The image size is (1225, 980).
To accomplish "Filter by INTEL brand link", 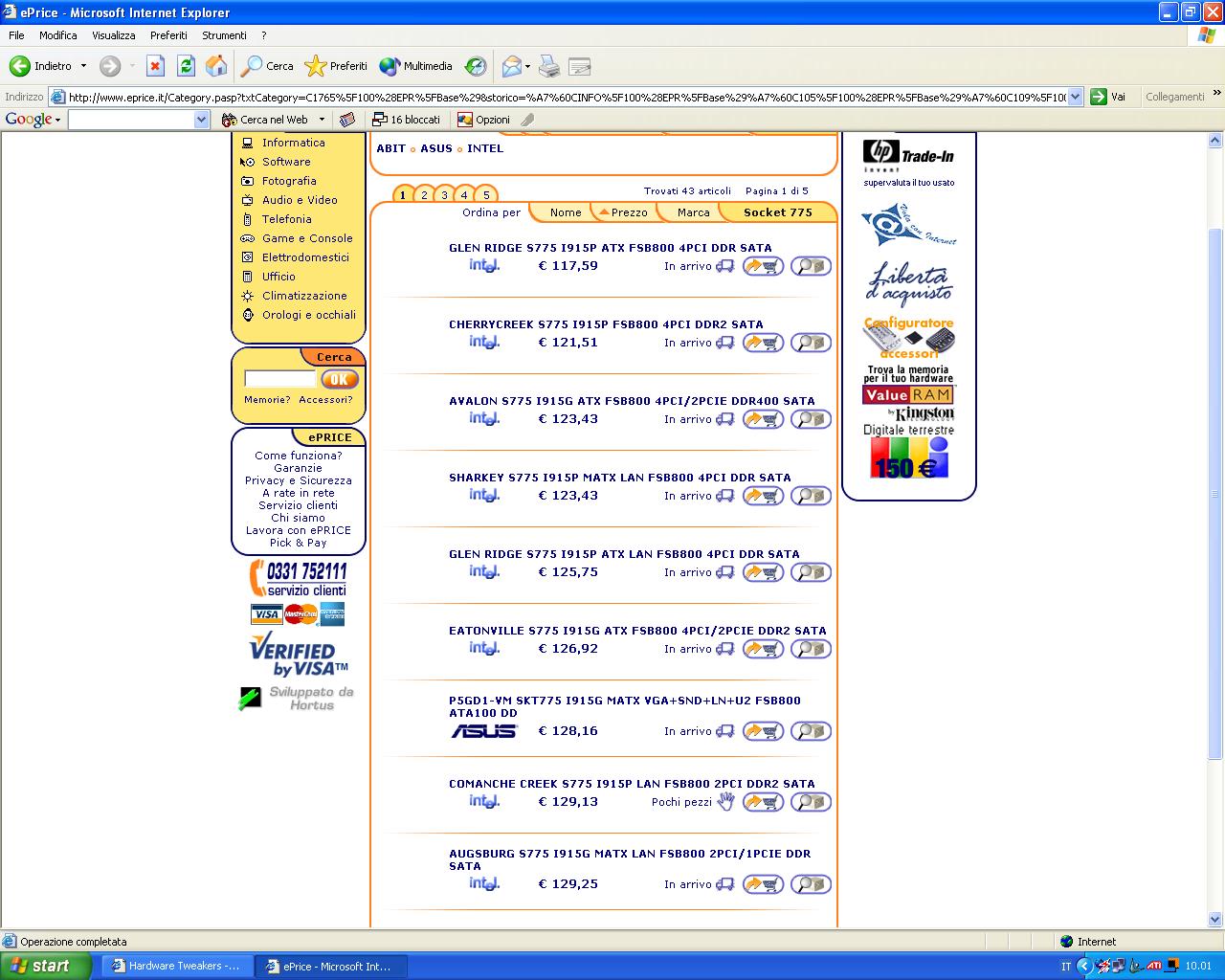I will click(485, 148).
